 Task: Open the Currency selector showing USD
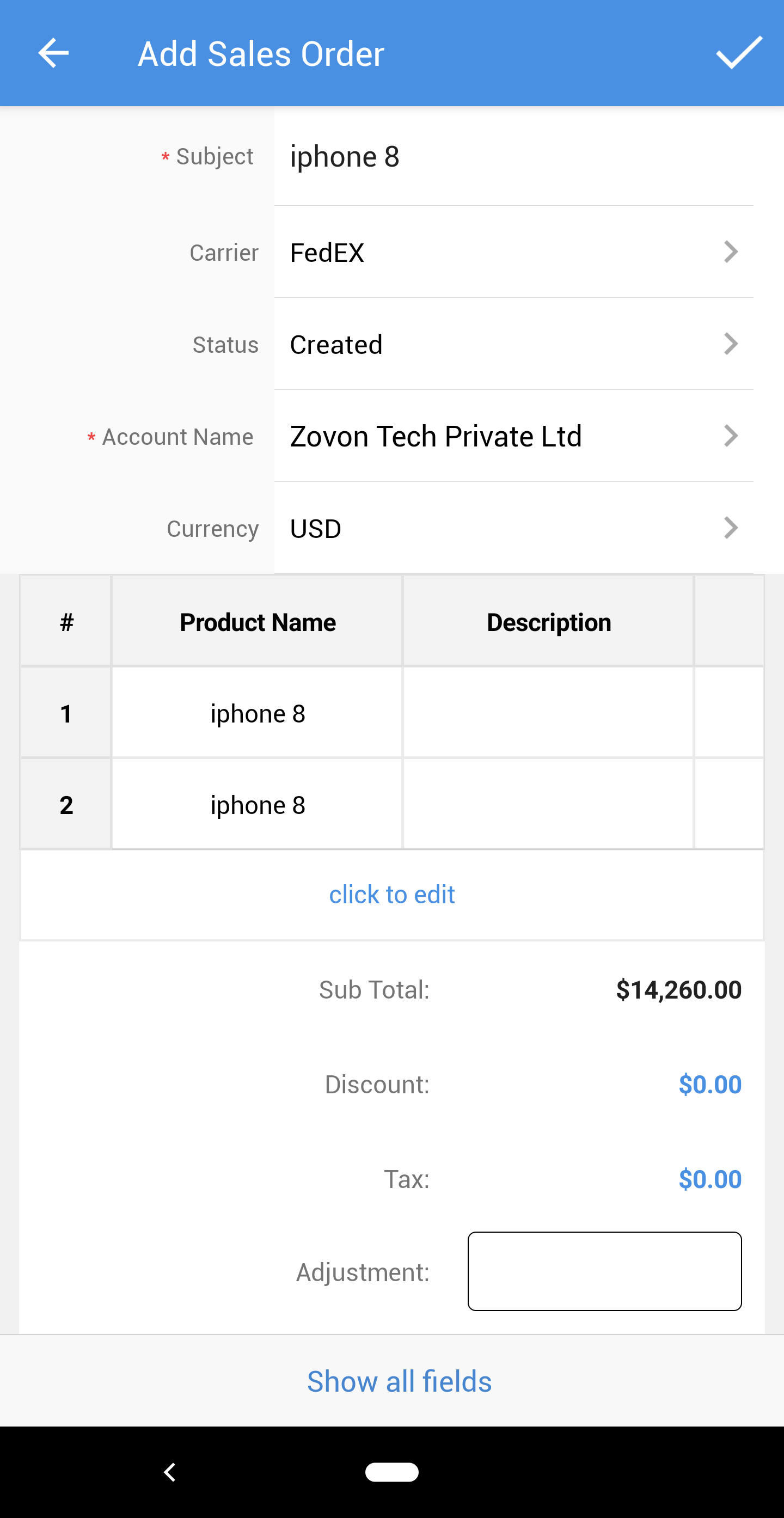(x=513, y=529)
